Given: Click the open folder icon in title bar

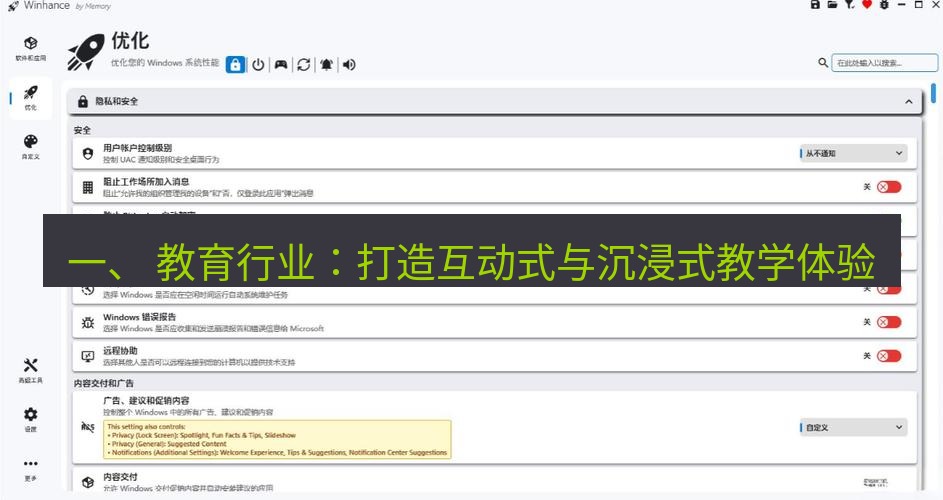Looking at the screenshot, I should (832, 4).
